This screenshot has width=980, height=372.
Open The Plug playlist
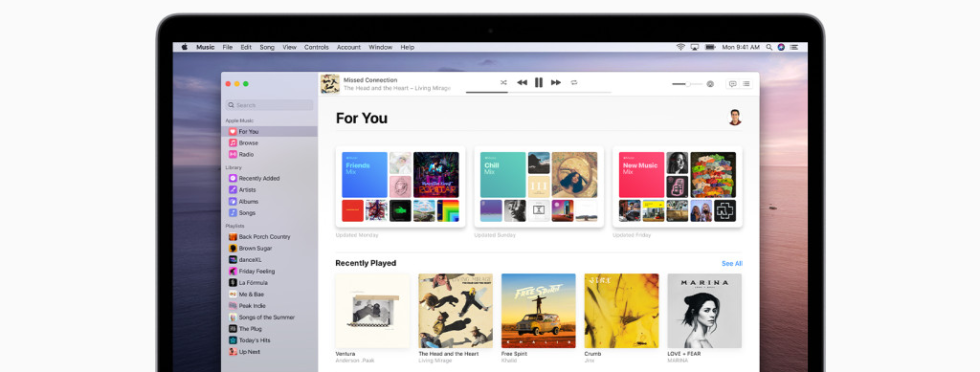(x=270, y=328)
